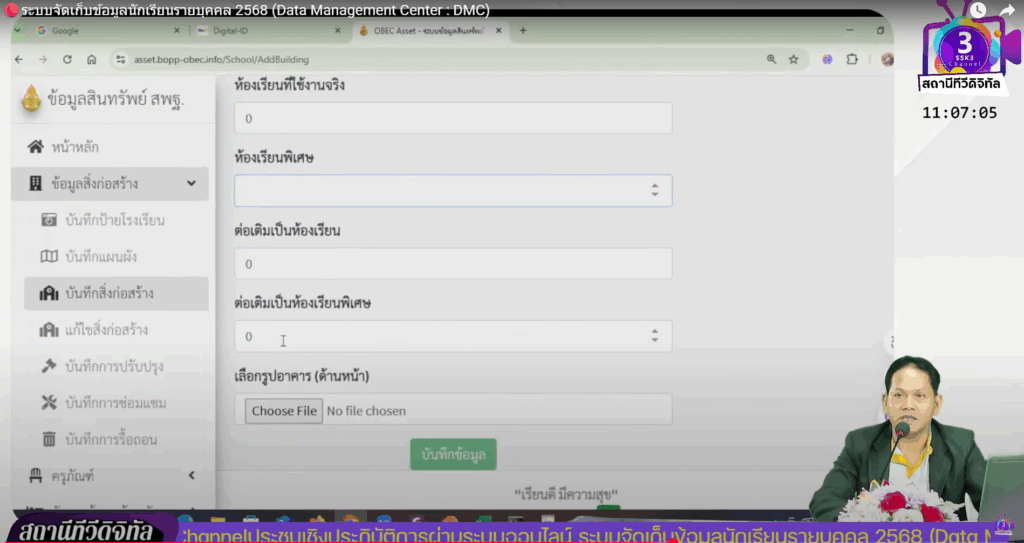The height and width of the screenshot is (543, 1024).
Task: Click the trash icon for บันทึกการรื้อถอน
Action: point(48,439)
